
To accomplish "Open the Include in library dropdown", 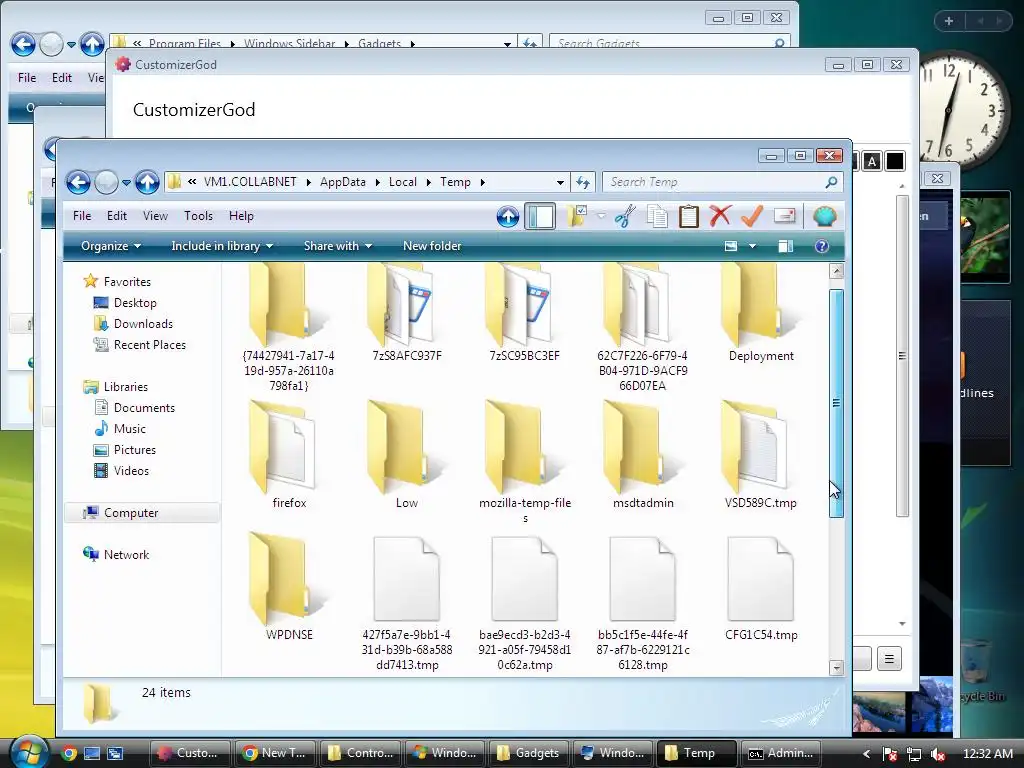I will click(222, 246).
